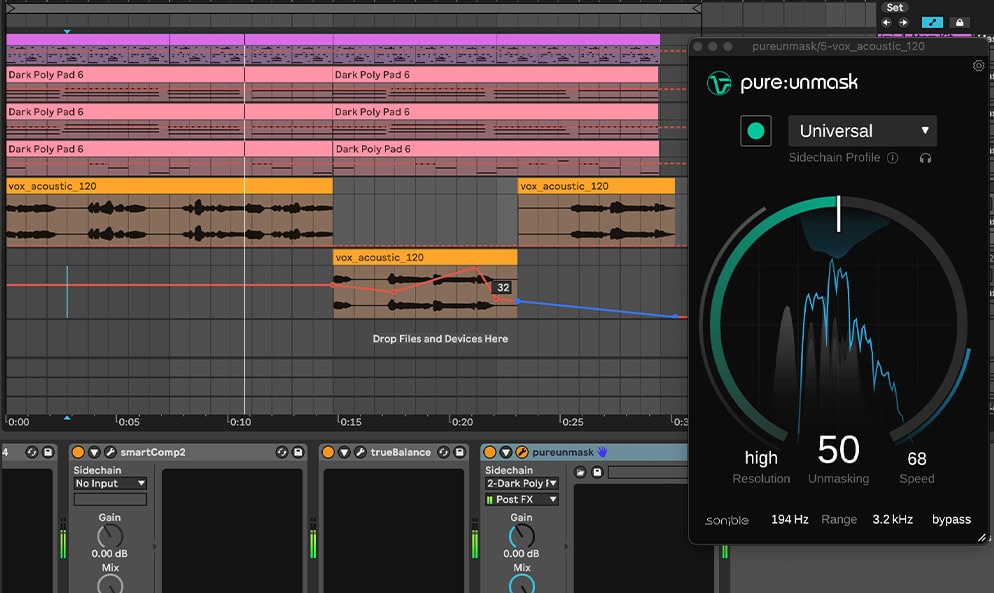Open the Universal sidechain profile dropdown
The width and height of the screenshot is (994, 593).
(862, 131)
